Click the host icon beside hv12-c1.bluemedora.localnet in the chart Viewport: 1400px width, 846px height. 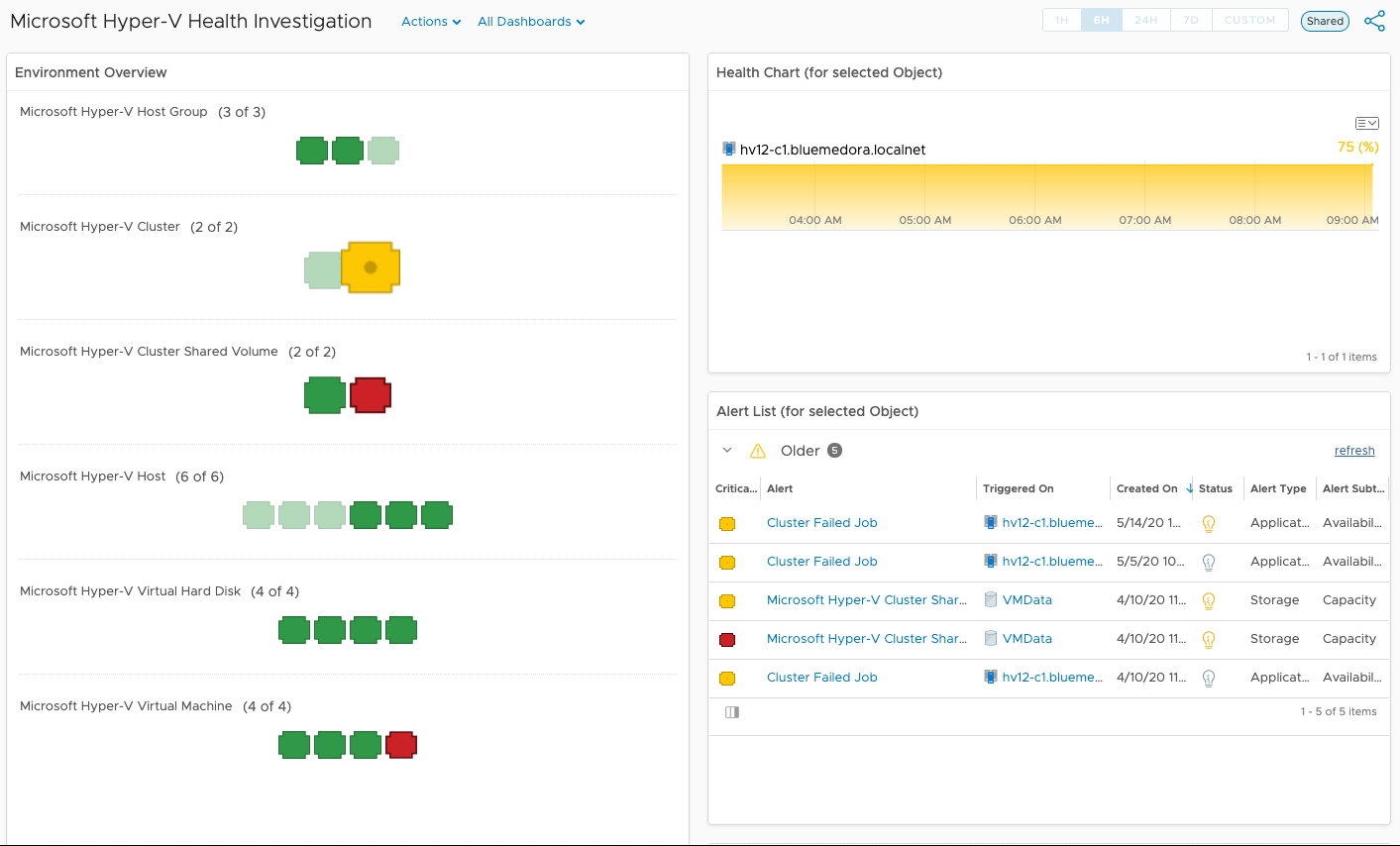[x=729, y=150]
